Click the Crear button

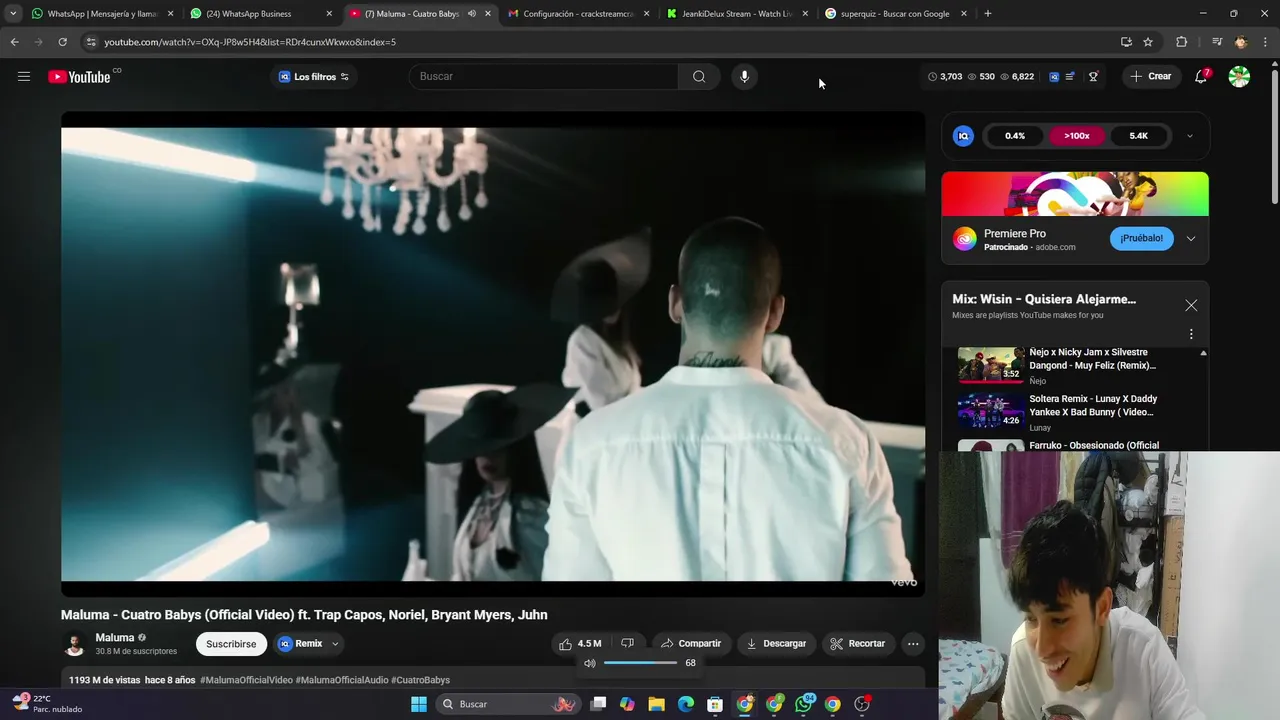[1150, 76]
